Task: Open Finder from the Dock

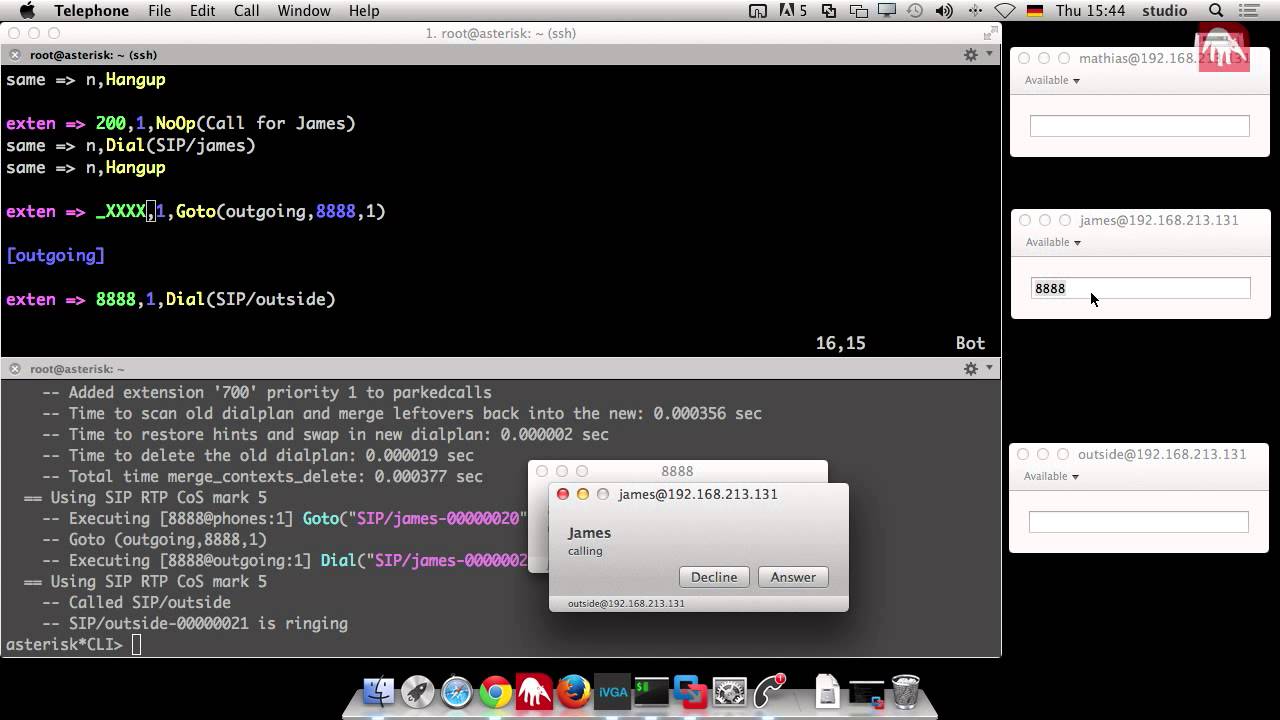Action: click(378, 692)
